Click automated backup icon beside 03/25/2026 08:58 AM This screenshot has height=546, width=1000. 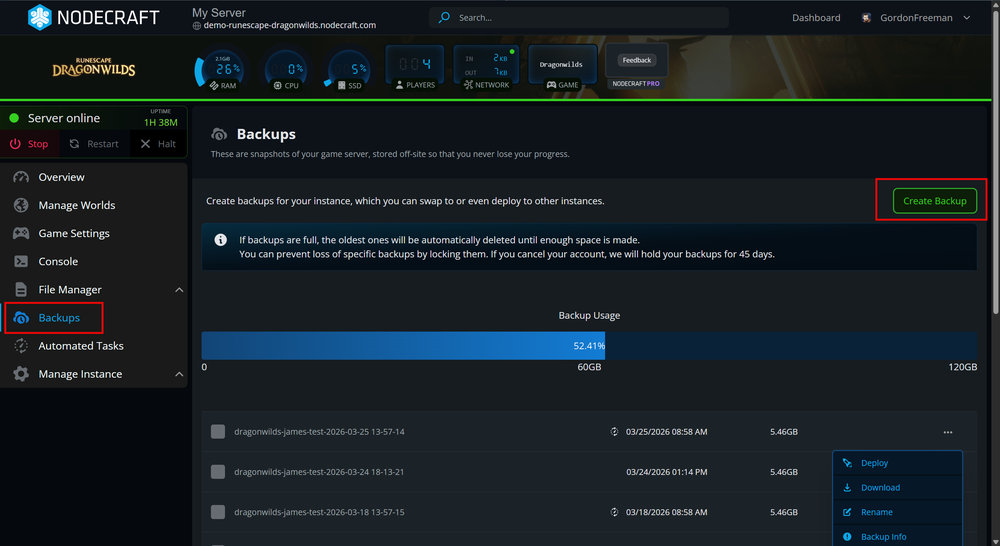coord(614,432)
